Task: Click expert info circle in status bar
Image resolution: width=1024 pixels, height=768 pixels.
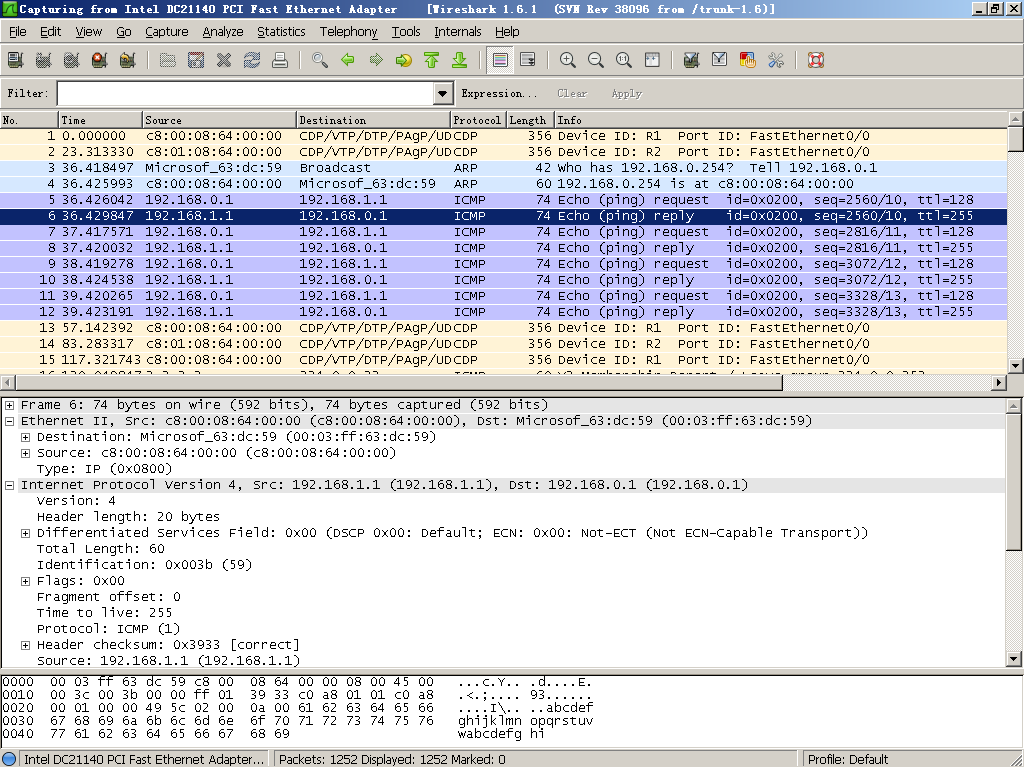Action: pyautogui.click(x=9, y=760)
